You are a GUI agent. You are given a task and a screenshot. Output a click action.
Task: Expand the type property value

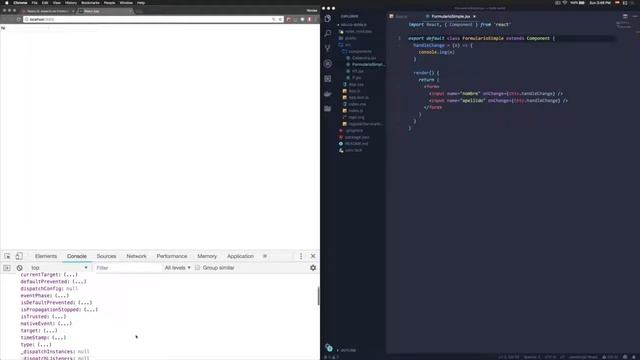pos(44,344)
